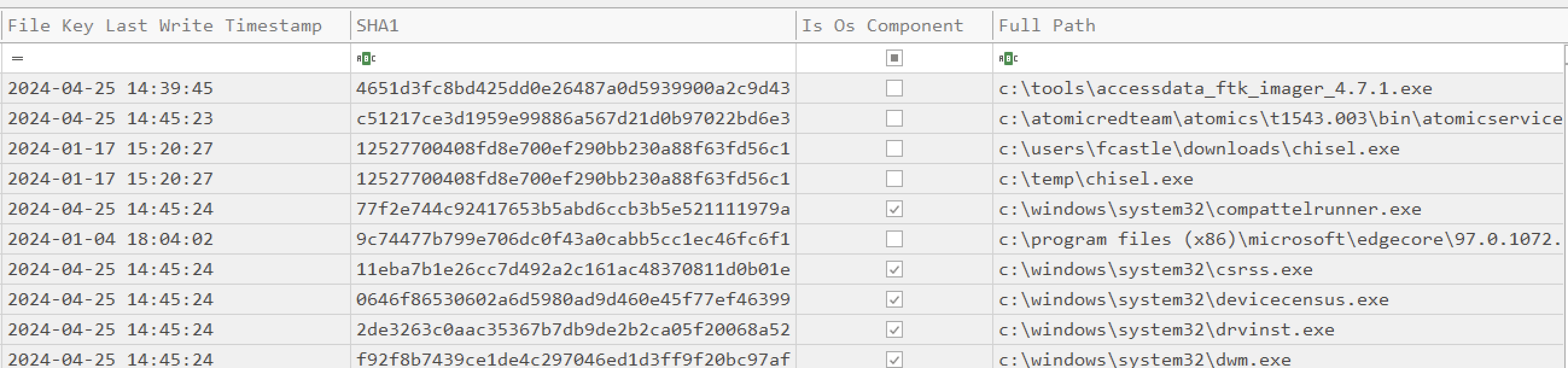Screen dimensions: 1568x368
Task: Sort by the SHA1 column header
Action: pyautogui.click(x=573, y=25)
